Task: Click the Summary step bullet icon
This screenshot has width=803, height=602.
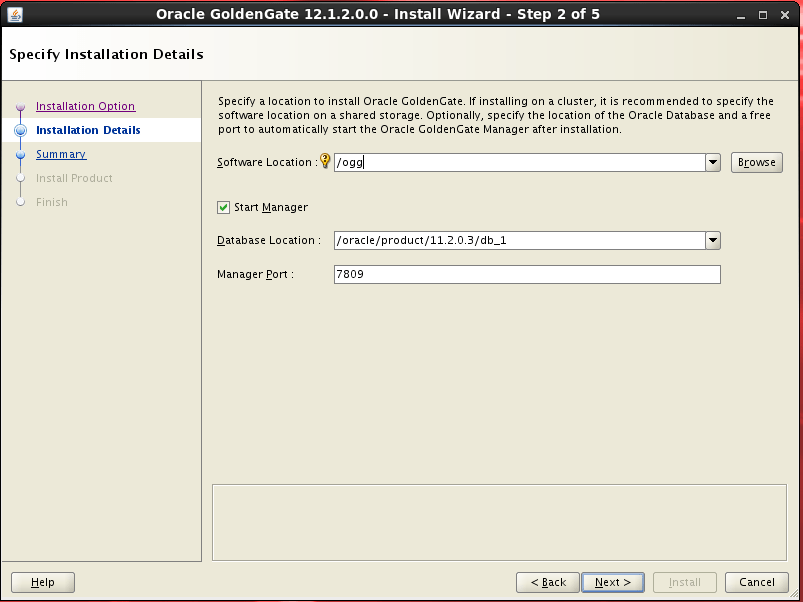Action: tap(20, 155)
